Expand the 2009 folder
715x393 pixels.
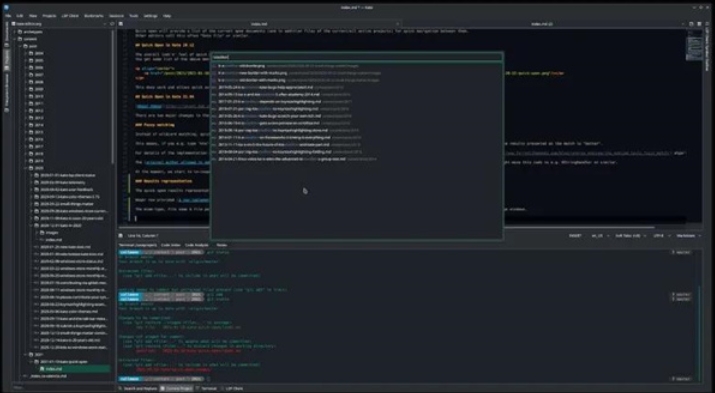26,89
